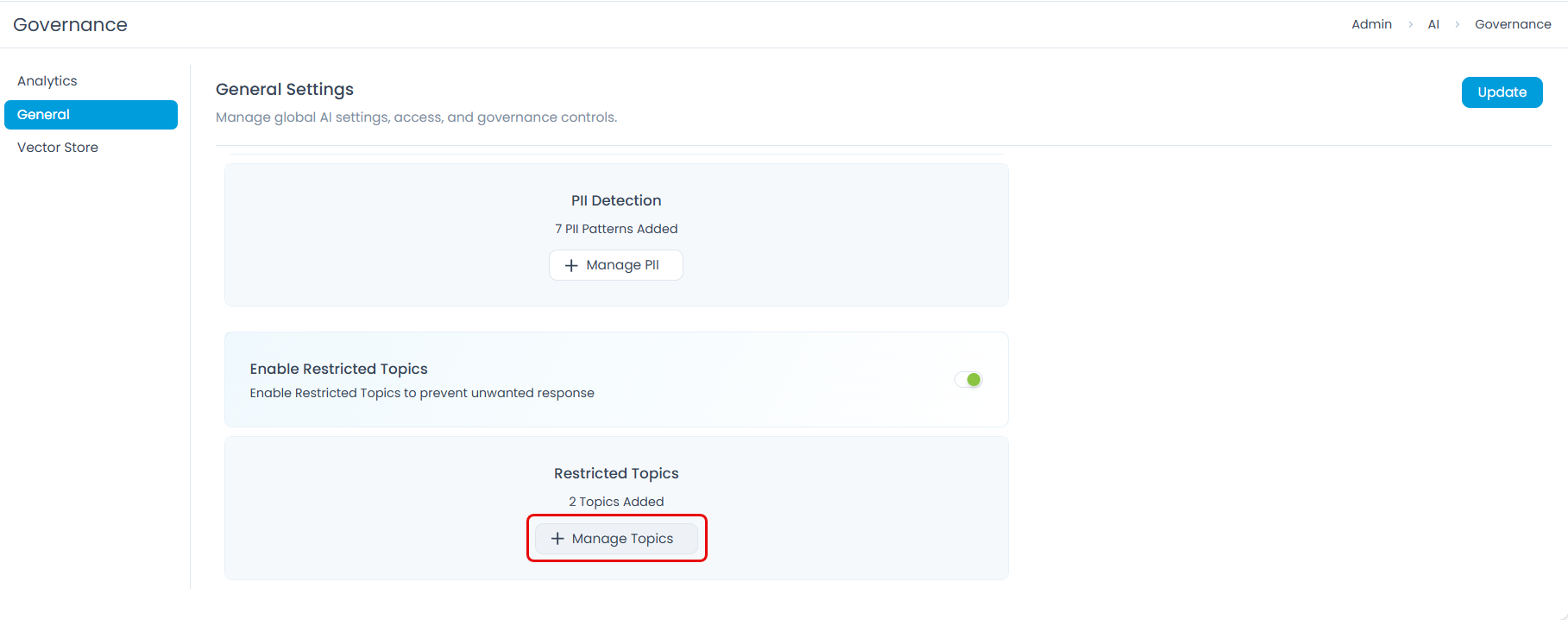Click the PII Detection card heading
The width and height of the screenshot is (1568, 620).
[616, 200]
